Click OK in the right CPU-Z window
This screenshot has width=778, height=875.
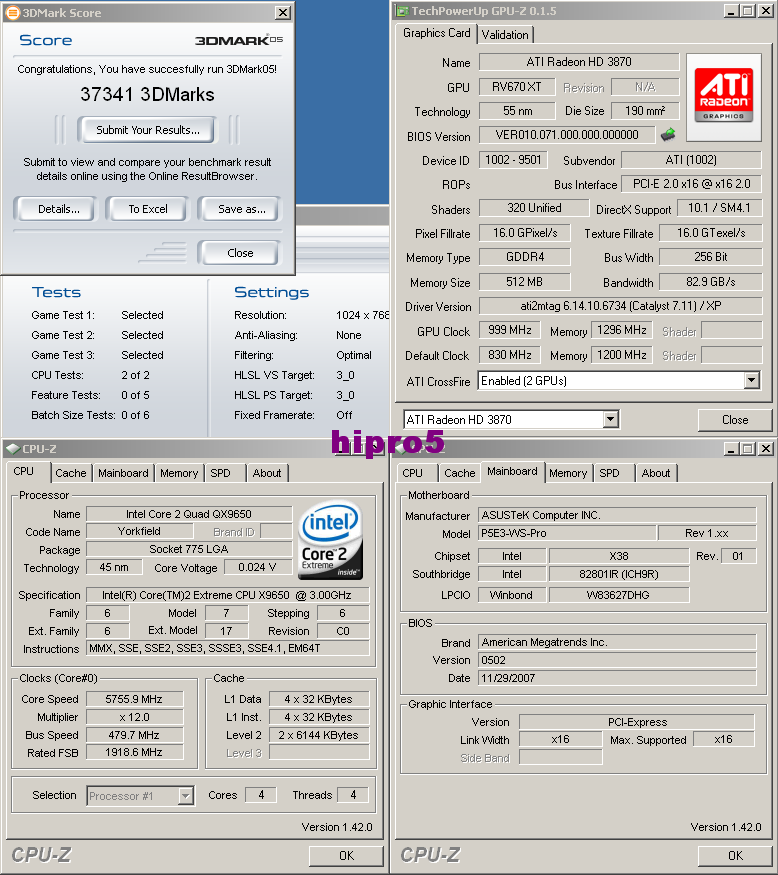point(734,855)
